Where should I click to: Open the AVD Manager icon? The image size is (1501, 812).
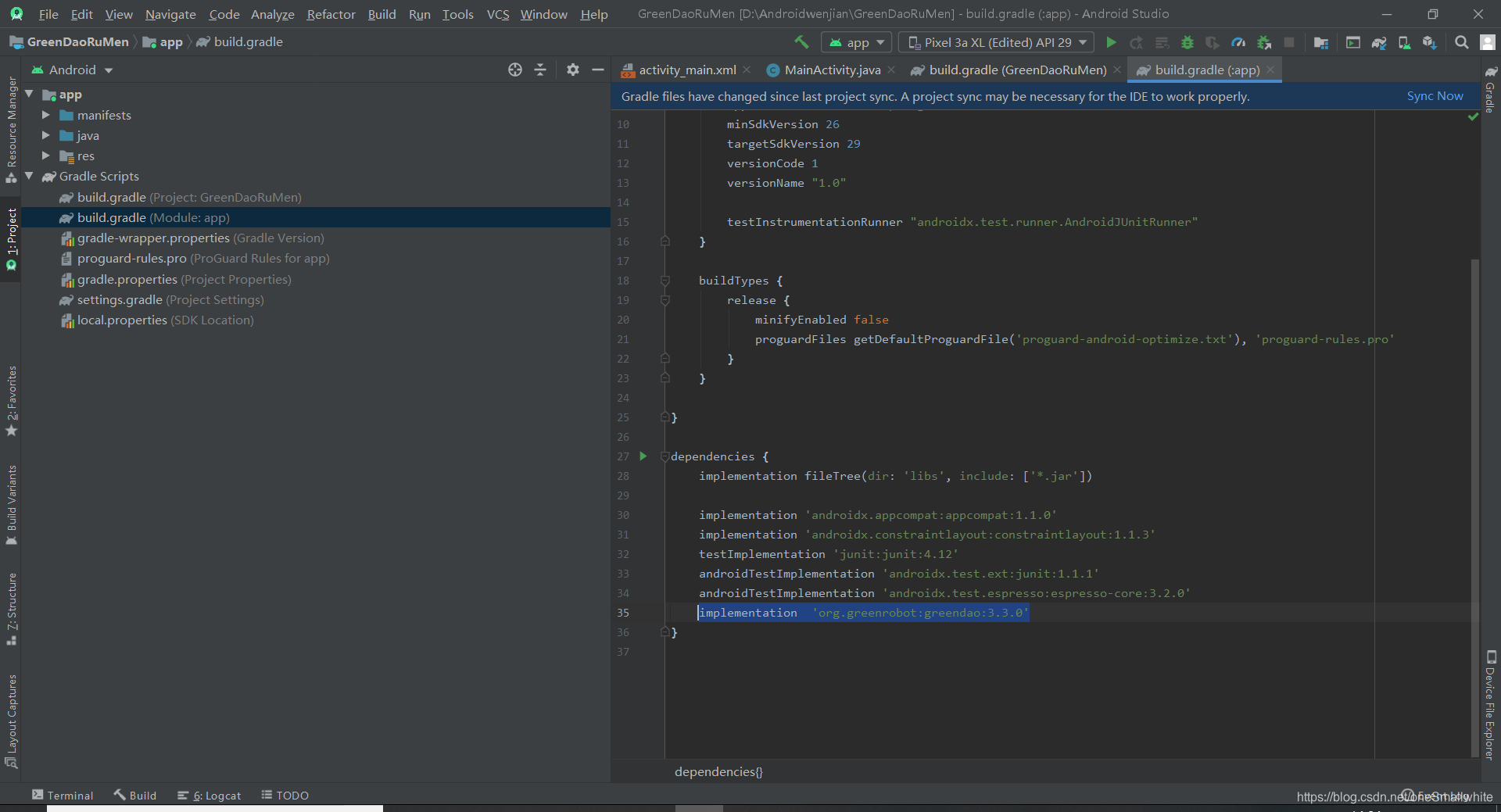tap(1404, 42)
